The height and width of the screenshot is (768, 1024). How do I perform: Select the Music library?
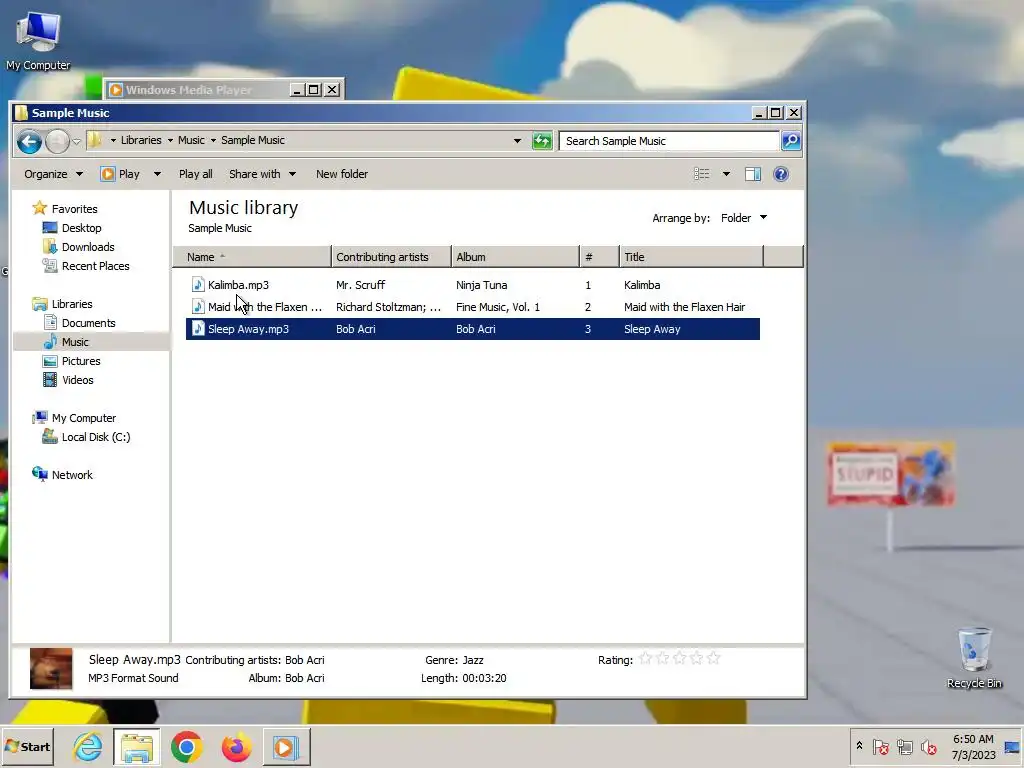coord(75,342)
